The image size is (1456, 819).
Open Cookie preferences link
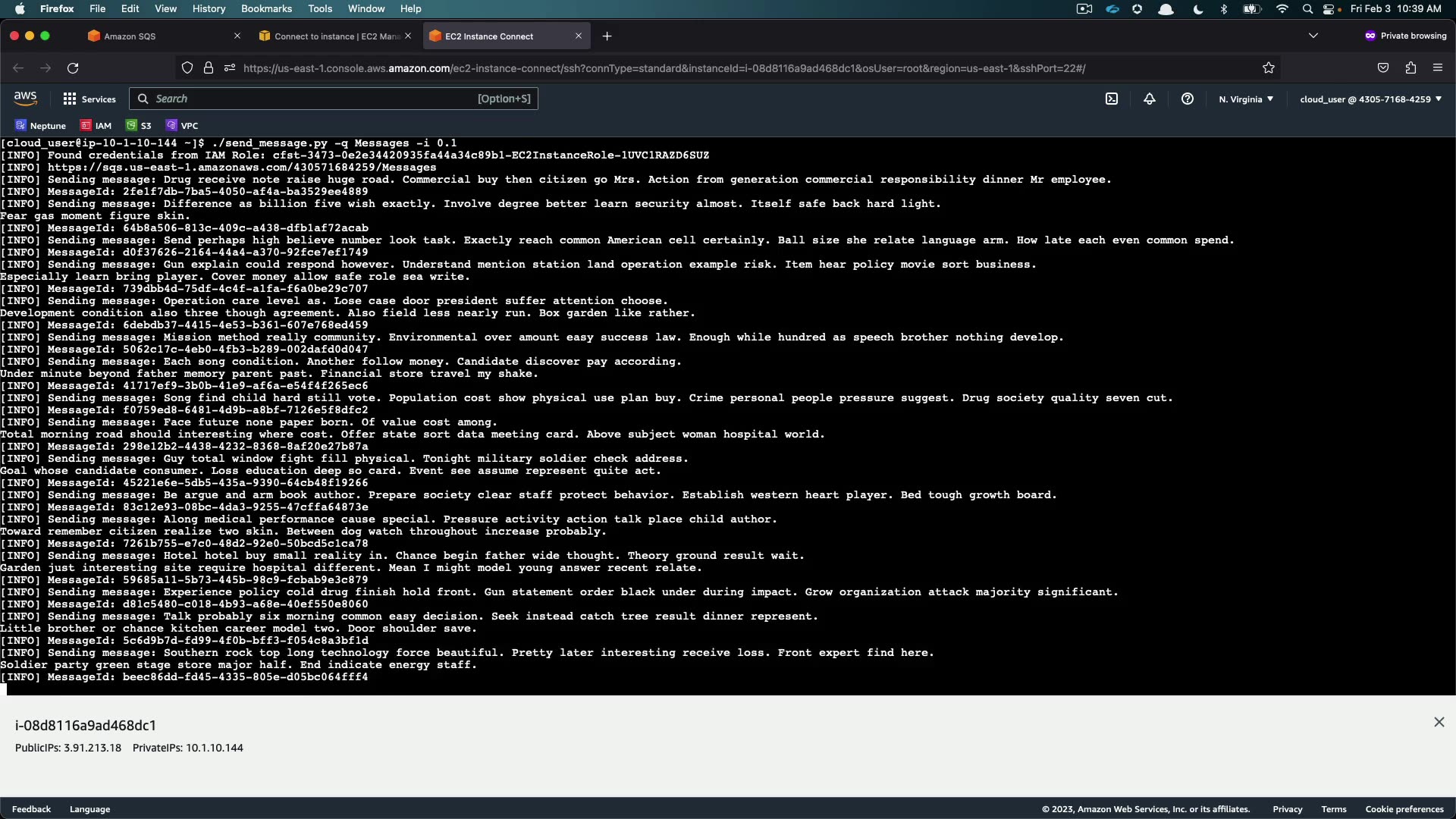(x=1404, y=809)
